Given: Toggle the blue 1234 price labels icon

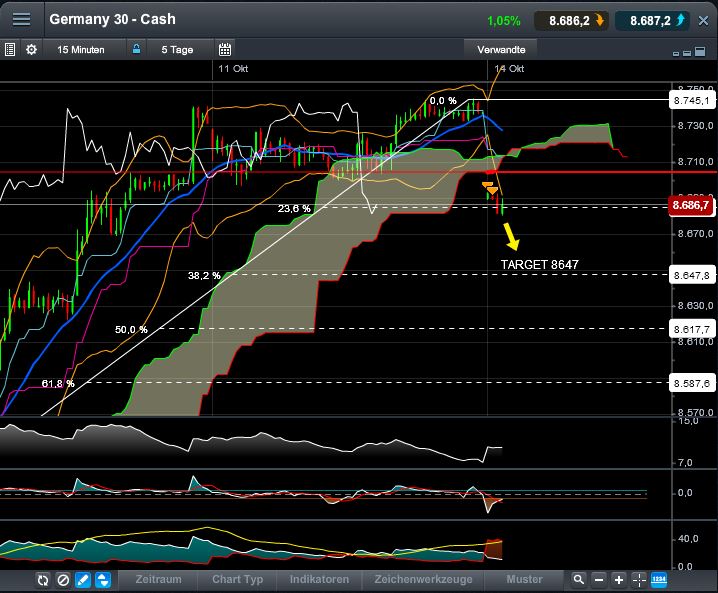Looking at the screenshot, I should pos(659,580).
